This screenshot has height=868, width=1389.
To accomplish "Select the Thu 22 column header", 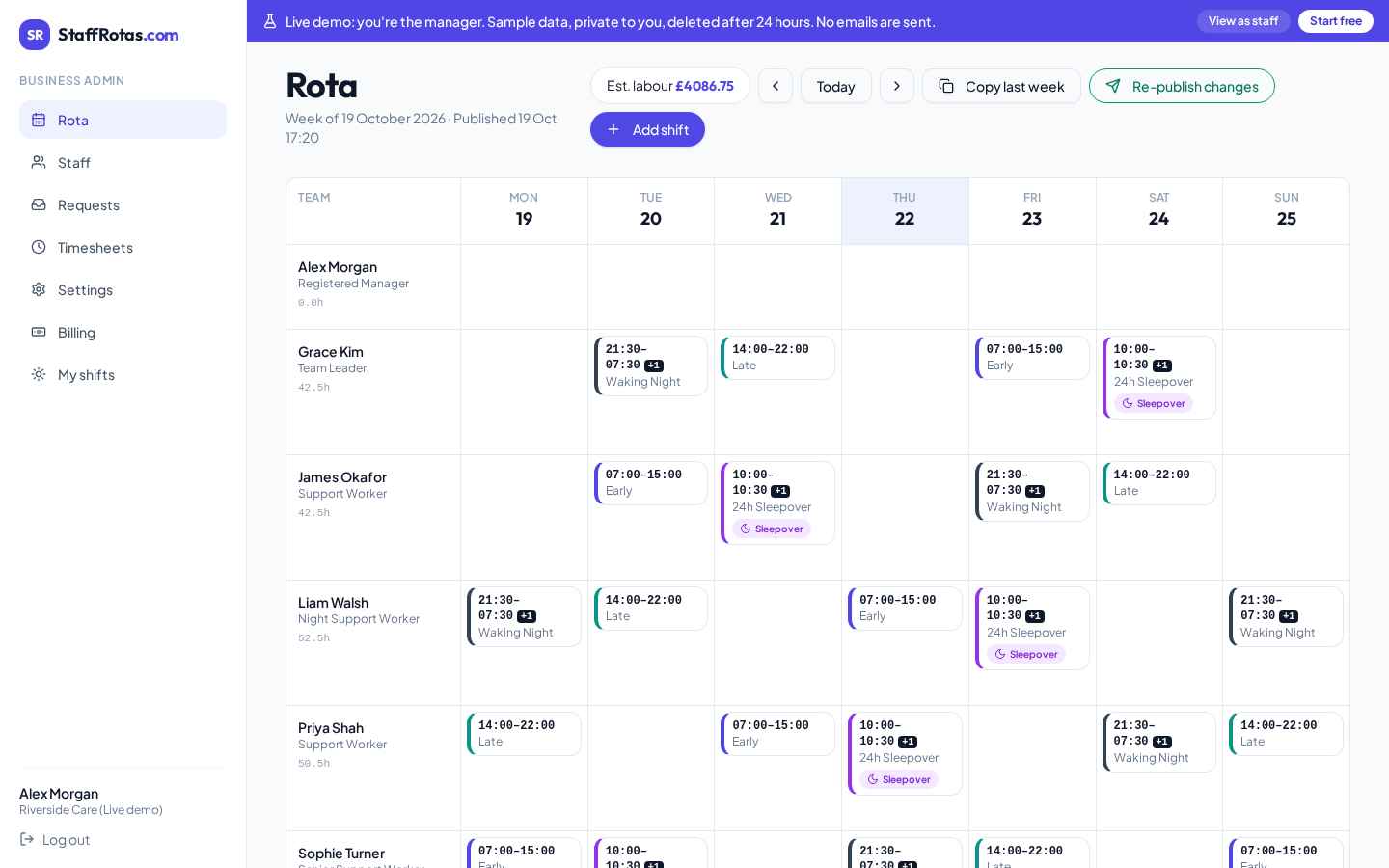I will [905, 211].
